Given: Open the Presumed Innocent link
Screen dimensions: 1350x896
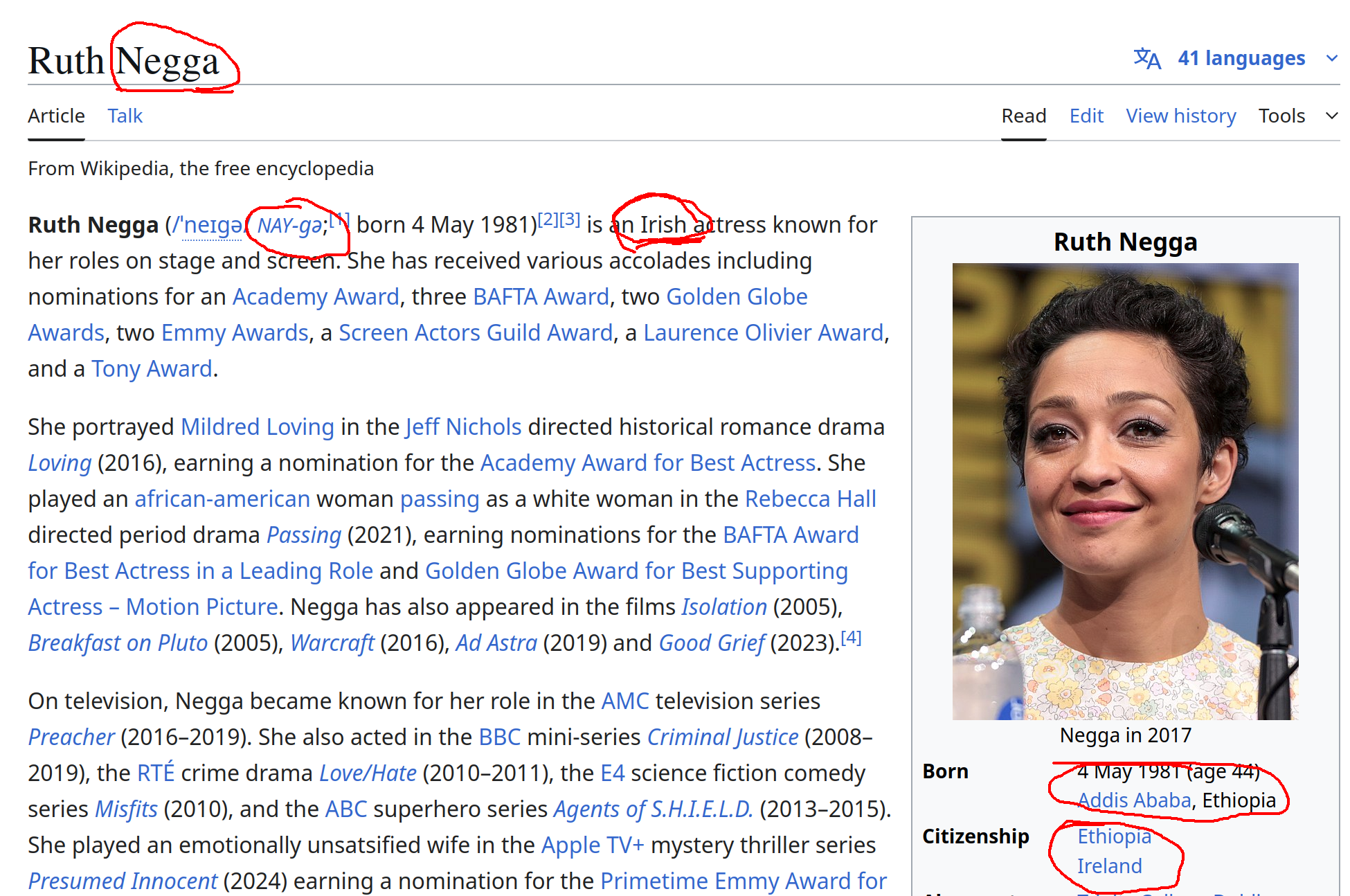Looking at the screenshot, I should pos(123,881).
